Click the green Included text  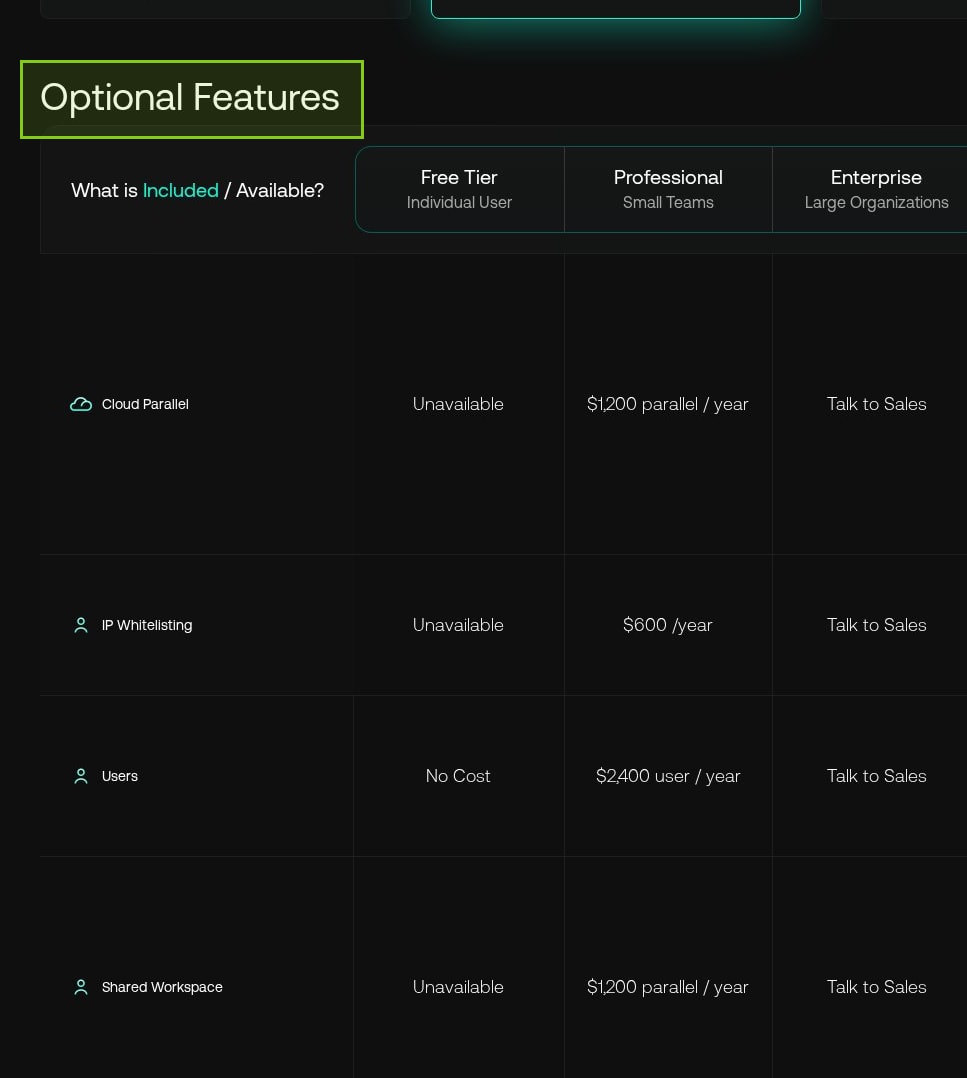[x=181, y=190]
